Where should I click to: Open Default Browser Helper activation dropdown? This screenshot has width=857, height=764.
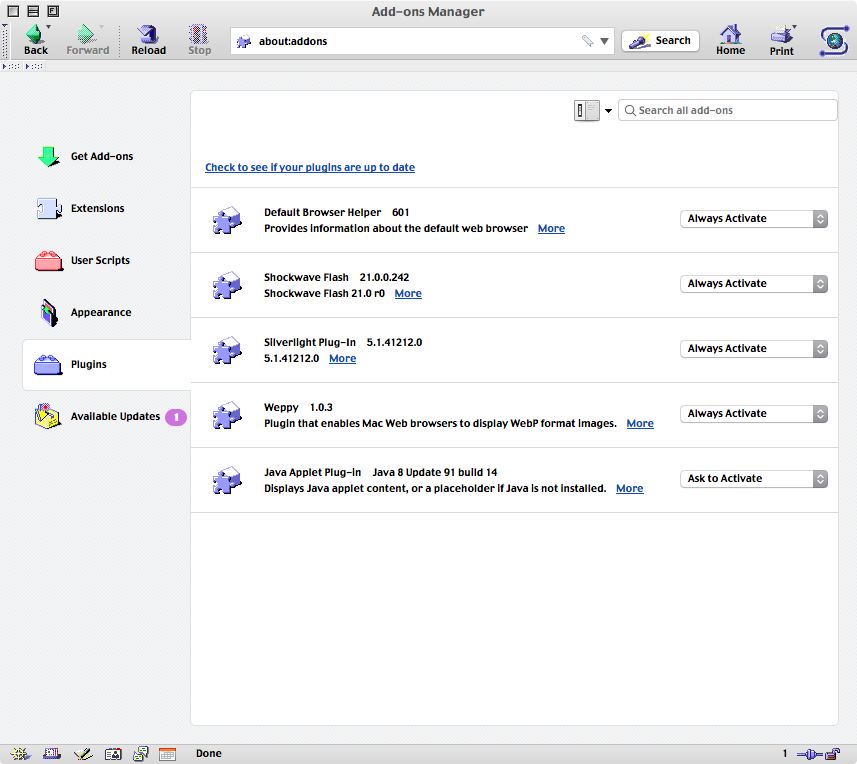pyautogui.click(x=753, y=219)
